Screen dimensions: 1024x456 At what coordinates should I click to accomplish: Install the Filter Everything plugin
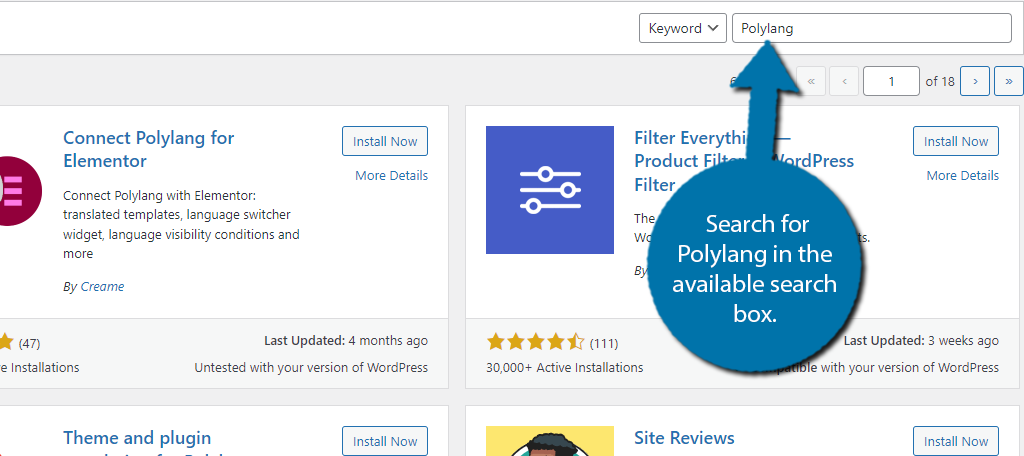[955, 141]
